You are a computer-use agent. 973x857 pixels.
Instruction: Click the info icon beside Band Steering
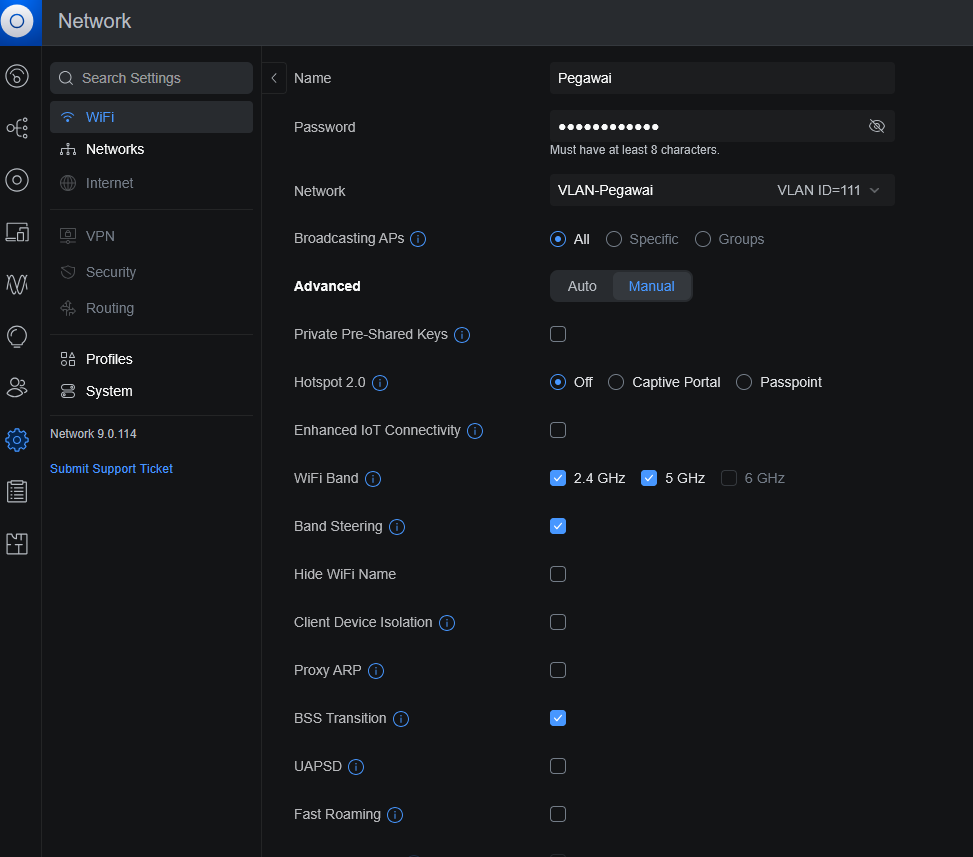(x=397, y=527)
